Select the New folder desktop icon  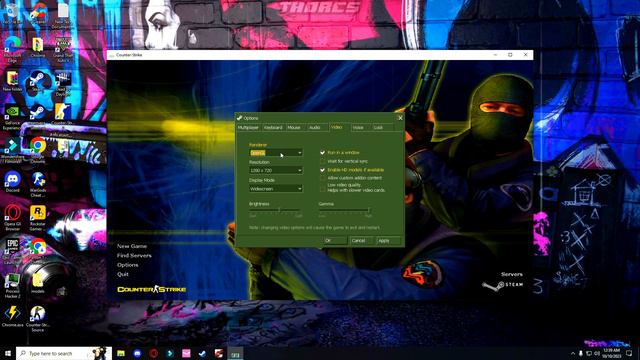click(x=12, y=81)
